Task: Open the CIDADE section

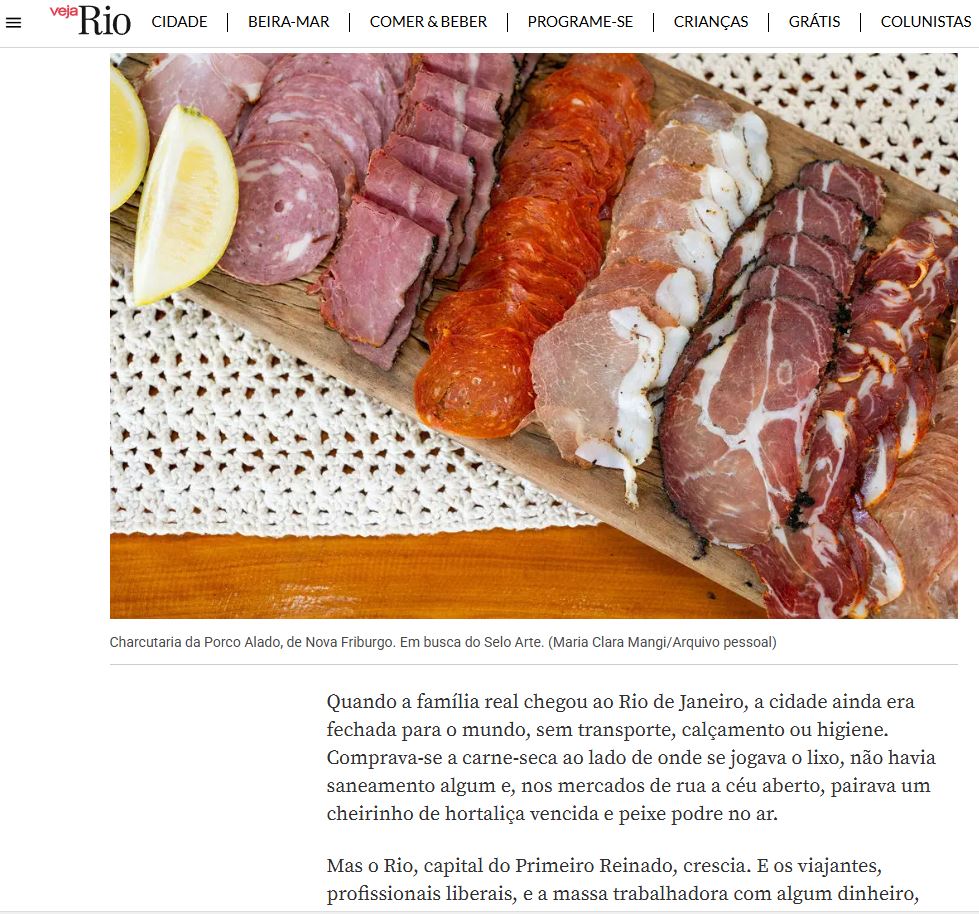Action: 179,22
